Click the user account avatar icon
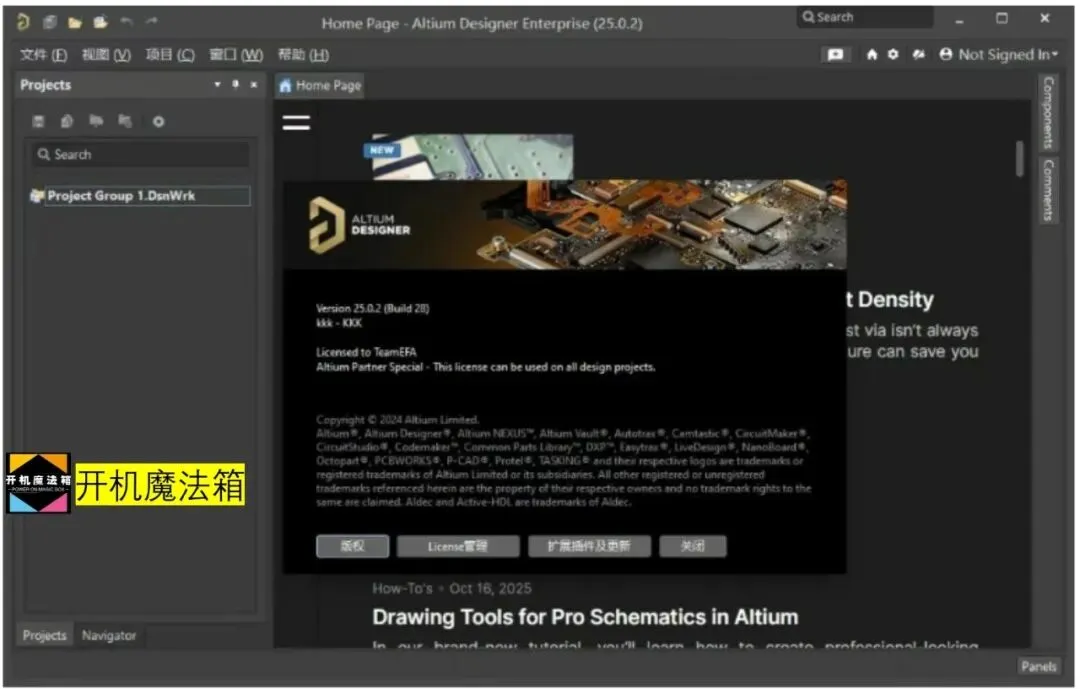 (x=946, y=54)
